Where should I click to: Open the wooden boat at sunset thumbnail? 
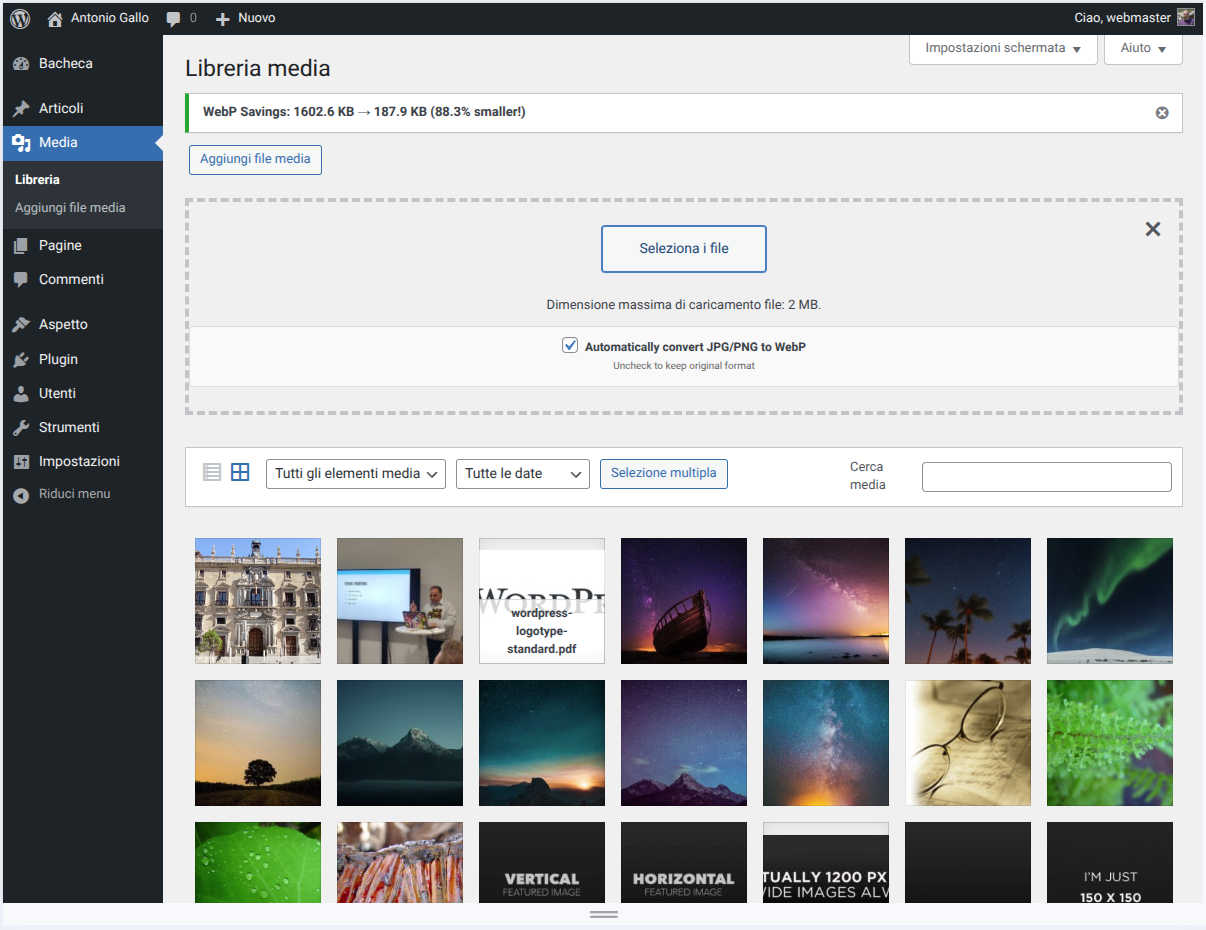coord(684,601)
